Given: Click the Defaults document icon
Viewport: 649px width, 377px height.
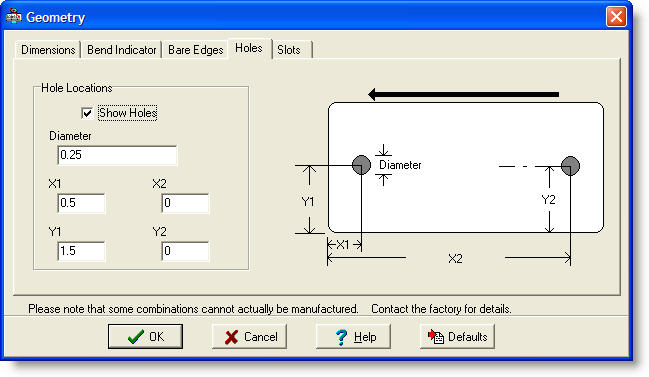Looking at the screenshot, I should coord(436,336).
